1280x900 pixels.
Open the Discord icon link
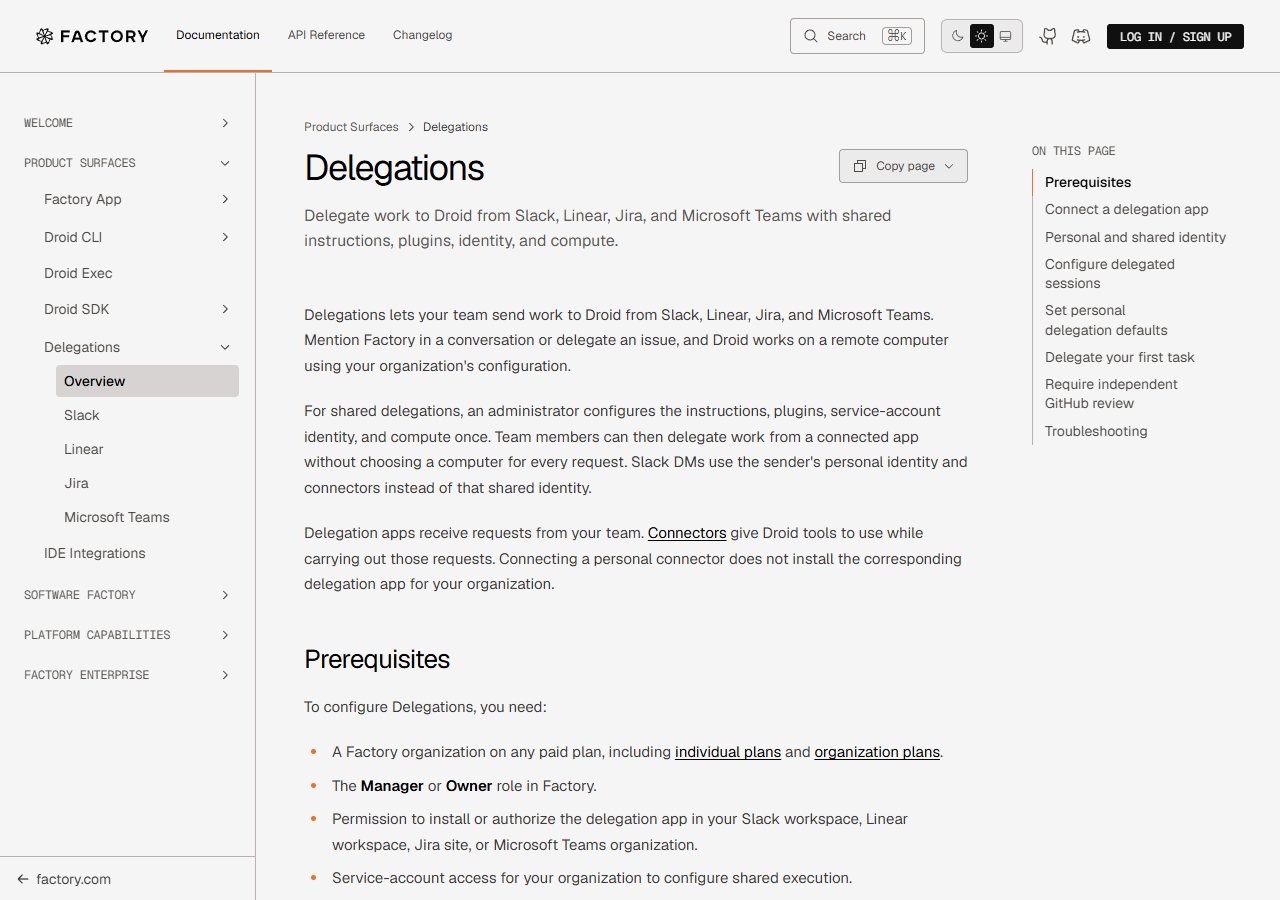1081,36
